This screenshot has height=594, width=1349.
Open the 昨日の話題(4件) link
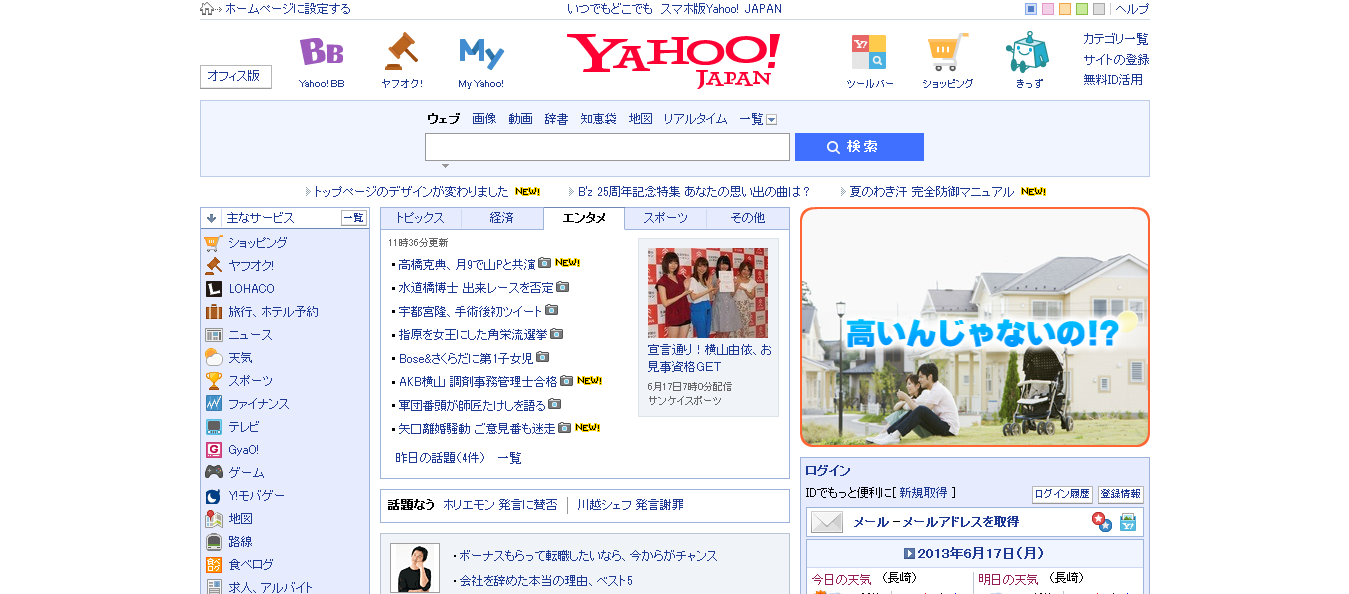click(440, 458)
